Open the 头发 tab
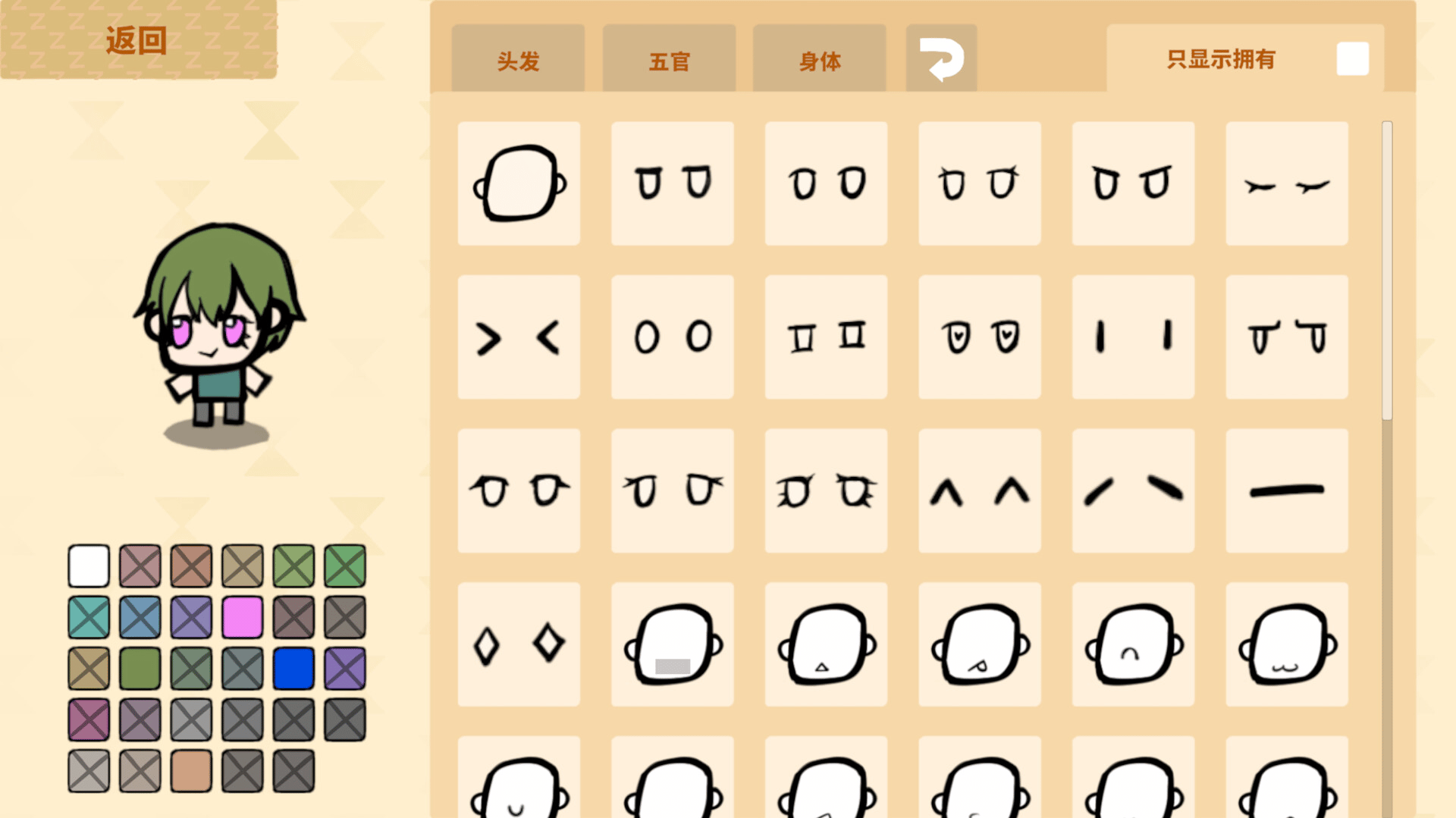 click(518, 59)
